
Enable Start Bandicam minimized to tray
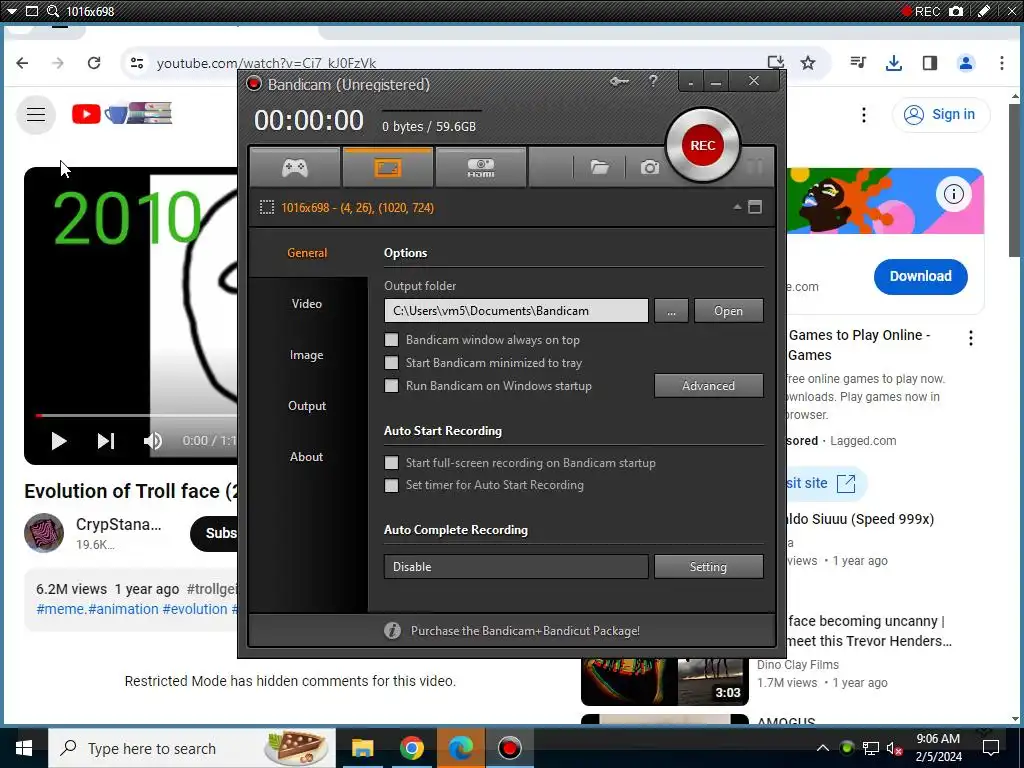click(391, 362)
